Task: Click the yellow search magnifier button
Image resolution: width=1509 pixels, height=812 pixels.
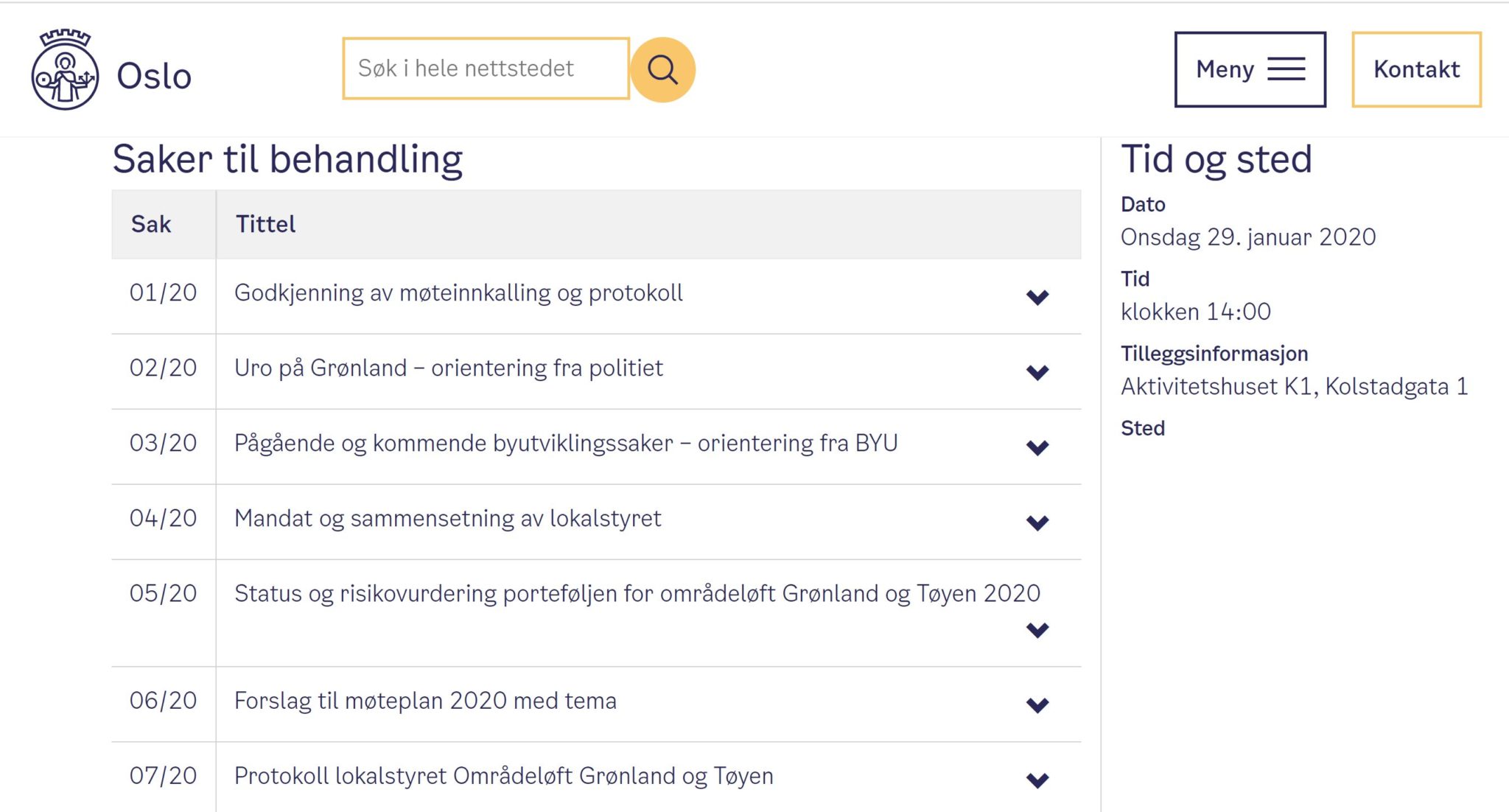Action: [662, 70]
